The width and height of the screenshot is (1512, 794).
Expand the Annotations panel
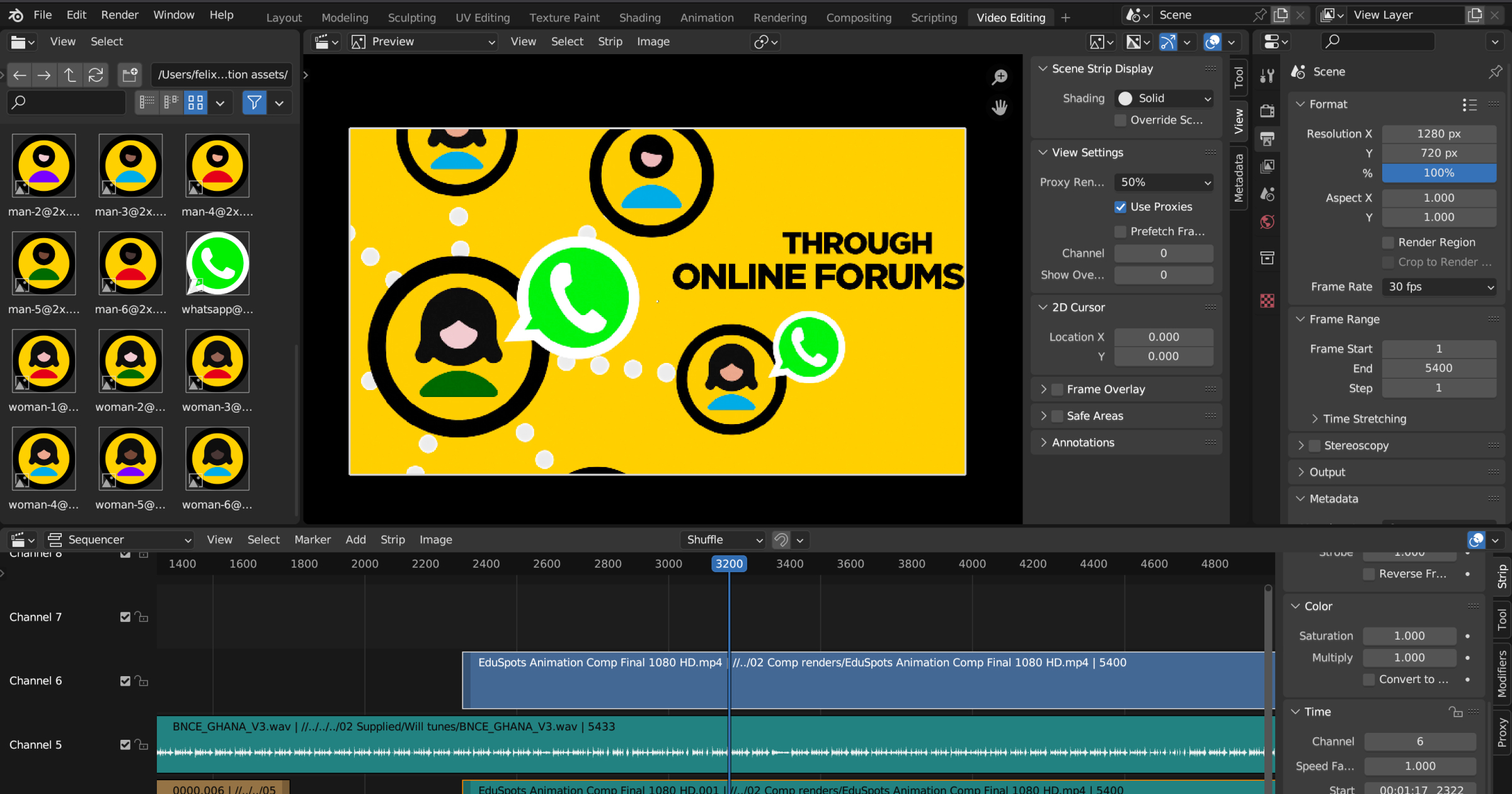(1043, 443)
